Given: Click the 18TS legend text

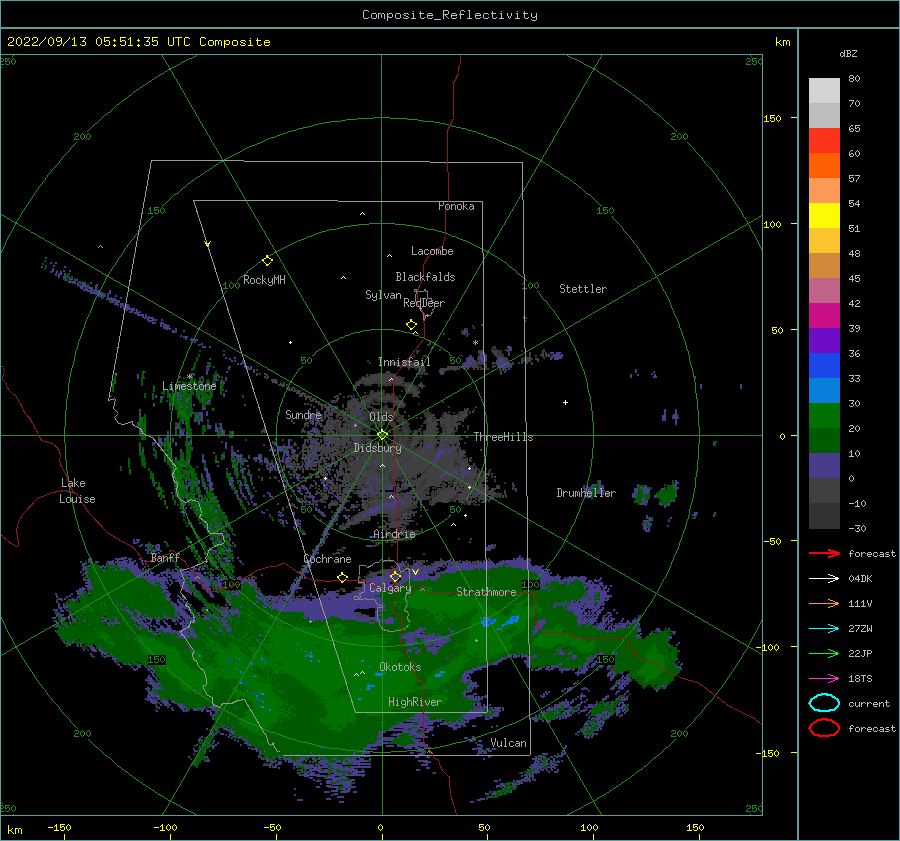Looking at the screenshot, I should click(860, 679).
